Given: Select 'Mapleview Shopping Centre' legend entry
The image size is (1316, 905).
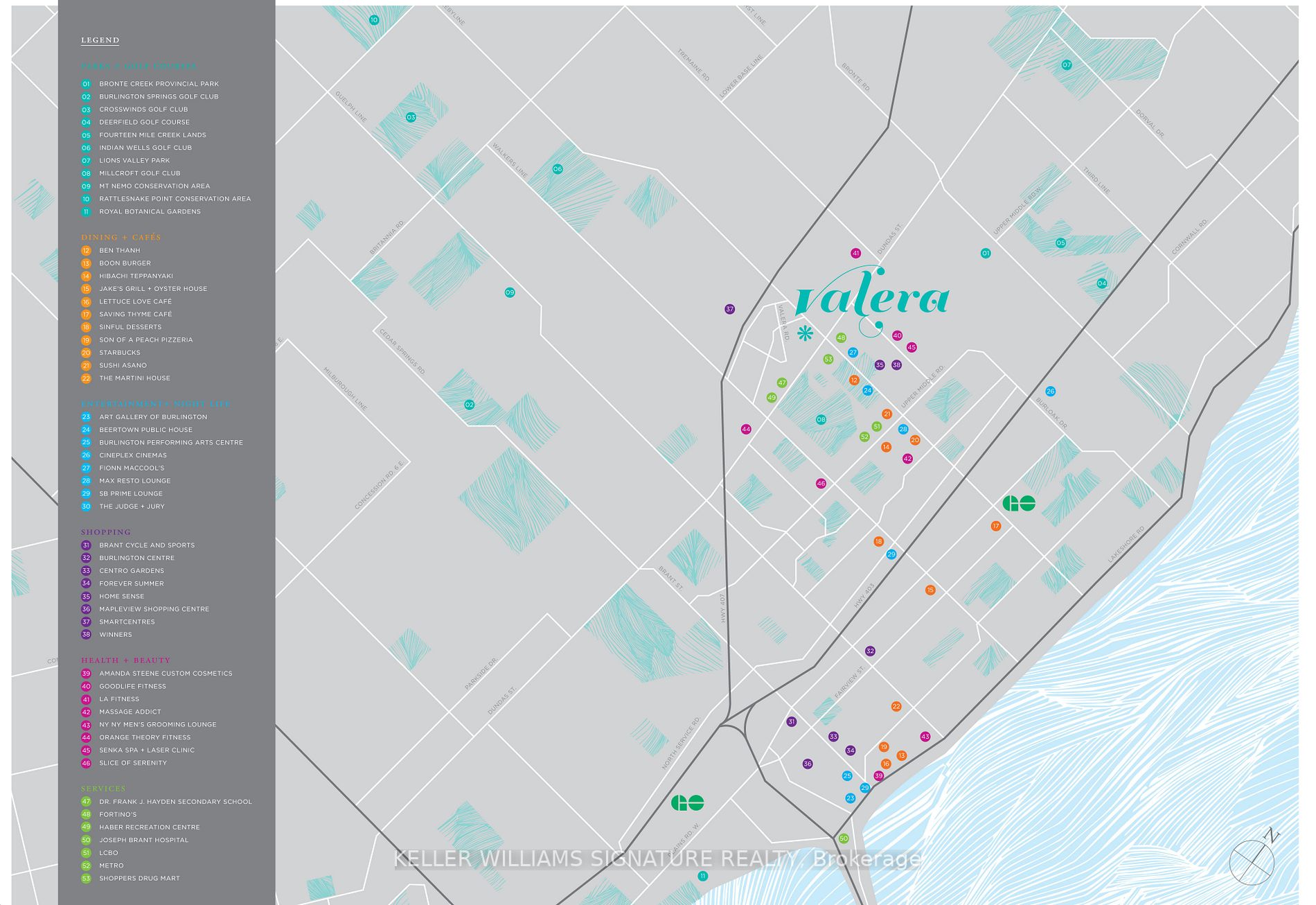Looking at the screenshot, I should coord(154,609).
